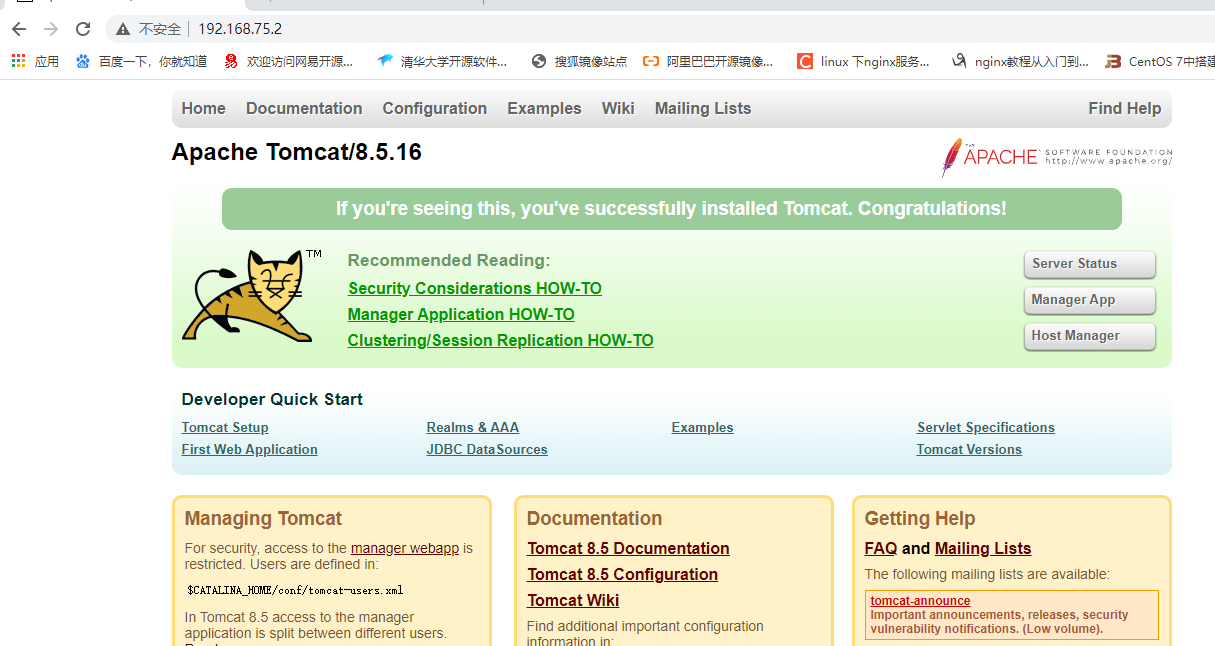
Task: Click the Documentation box heading
Action: click(x=595, y=518)
